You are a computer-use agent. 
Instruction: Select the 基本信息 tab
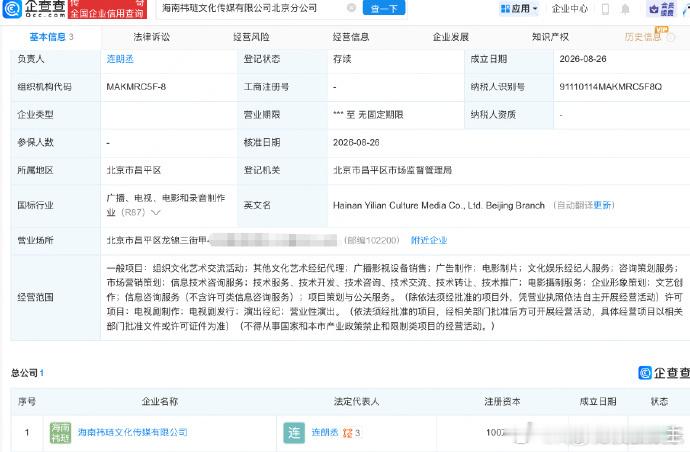click(x=51, y=37)
